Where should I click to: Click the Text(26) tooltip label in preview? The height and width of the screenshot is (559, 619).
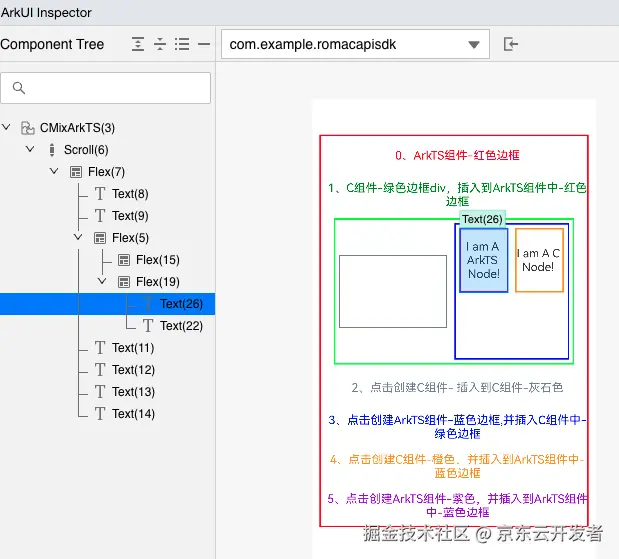pyautogui.click(x=482, y=219)
